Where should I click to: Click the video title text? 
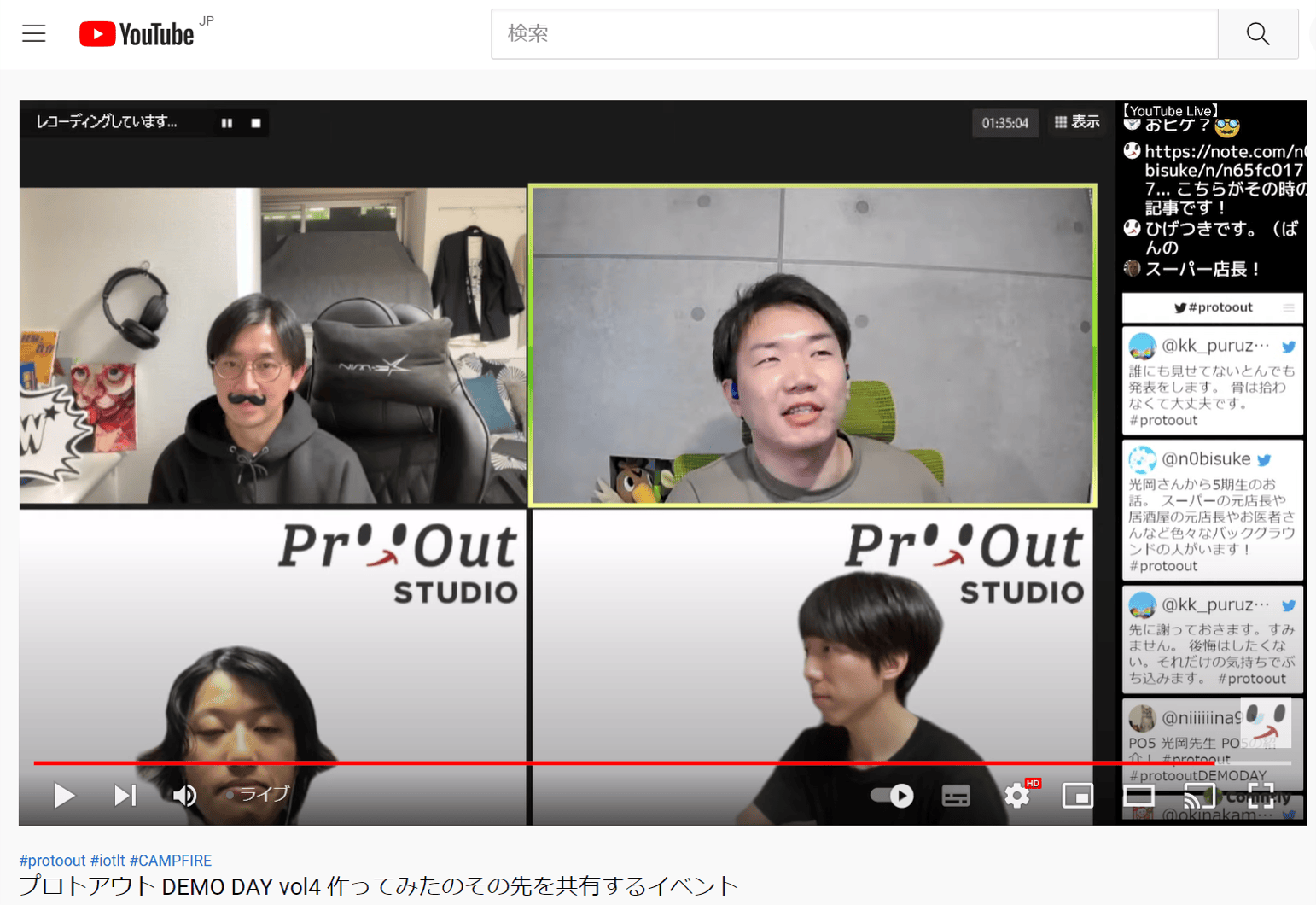(378, 886)
